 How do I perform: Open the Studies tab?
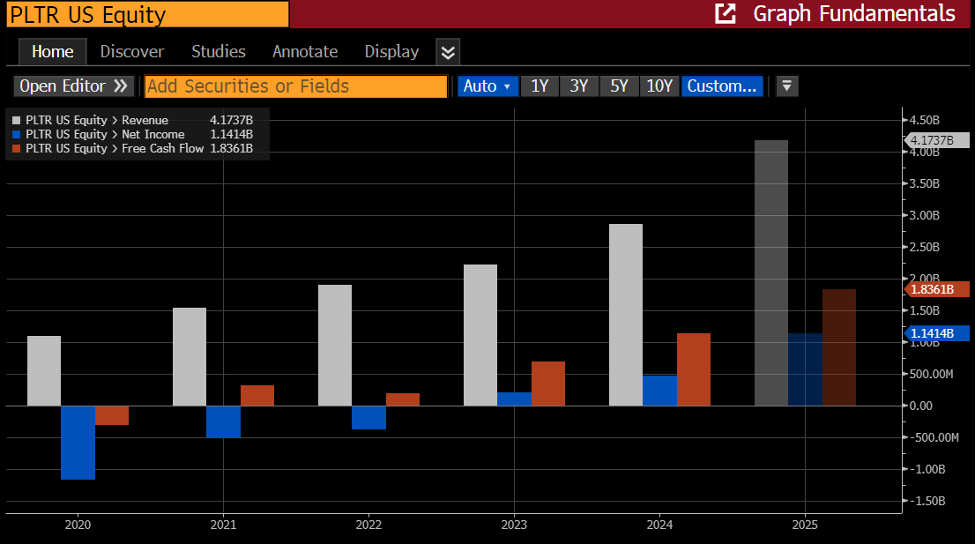(219, 52)
